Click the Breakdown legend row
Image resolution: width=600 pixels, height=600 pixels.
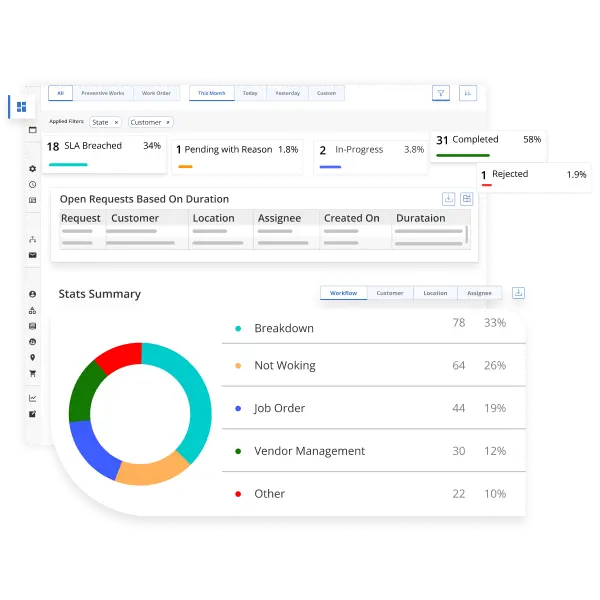pyautogui.click(x=373, y=328)
